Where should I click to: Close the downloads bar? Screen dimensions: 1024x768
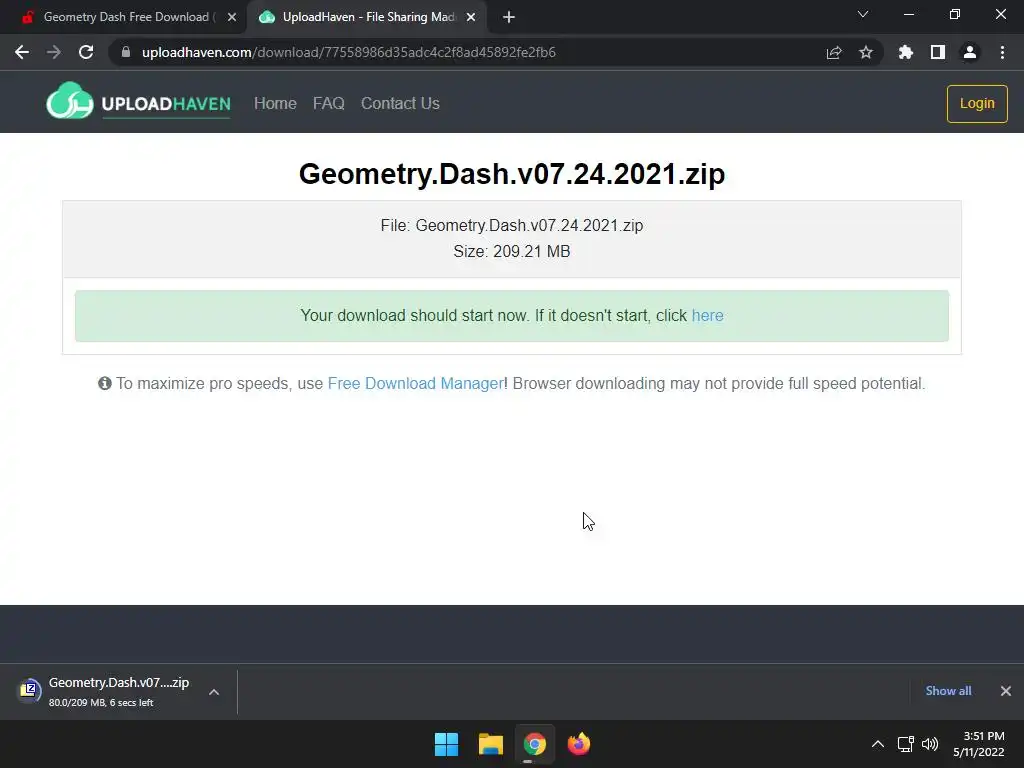click(1006, 691)
